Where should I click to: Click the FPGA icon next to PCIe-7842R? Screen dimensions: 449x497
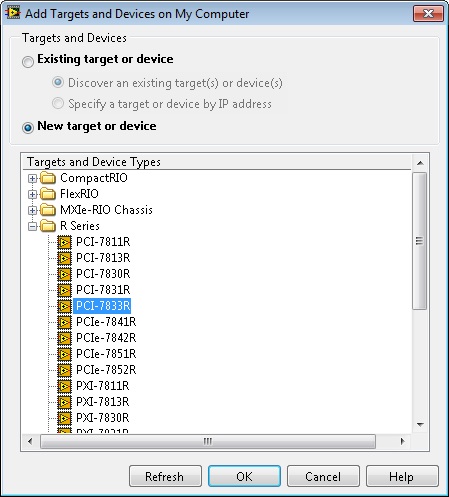(64, 338)
